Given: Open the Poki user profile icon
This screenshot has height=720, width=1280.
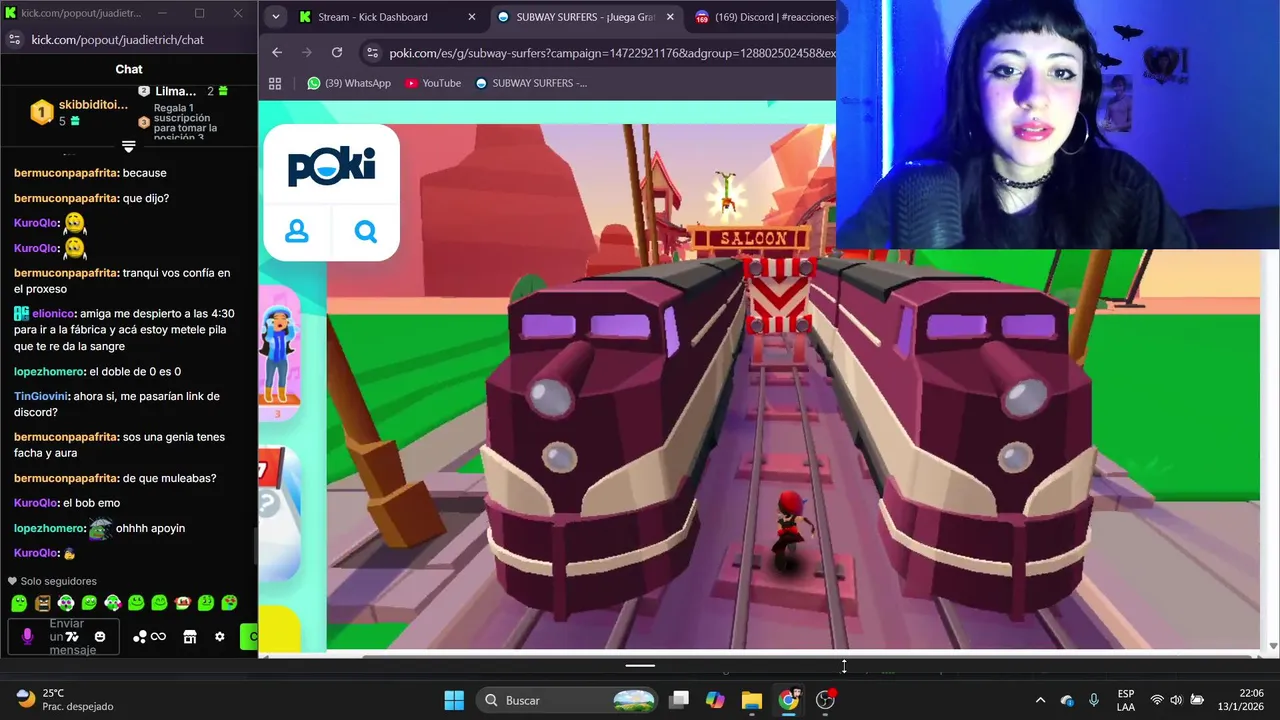Looking at the screenshot, I should click(297, 232).
